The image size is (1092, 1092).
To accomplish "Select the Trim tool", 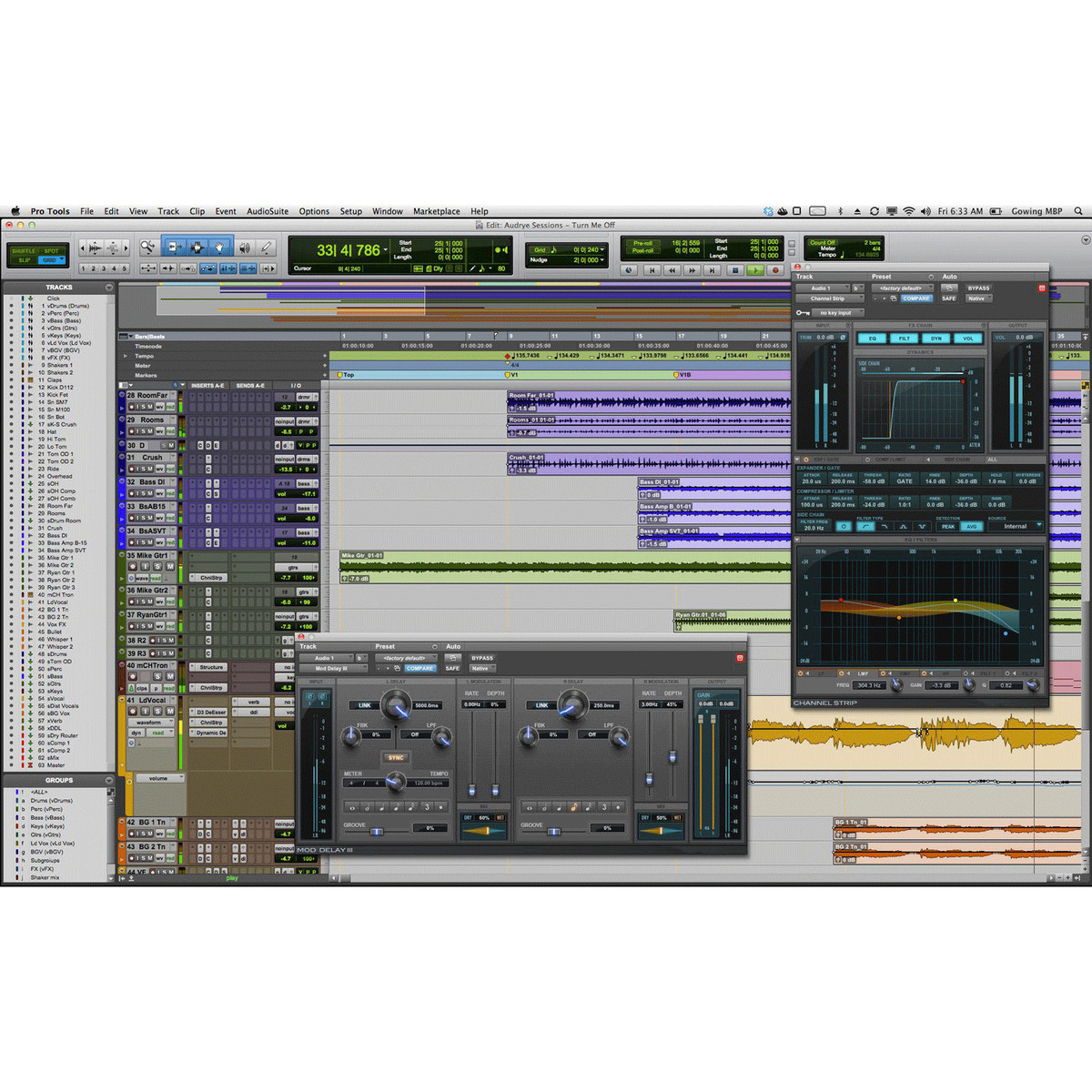I will coord(174,248).
